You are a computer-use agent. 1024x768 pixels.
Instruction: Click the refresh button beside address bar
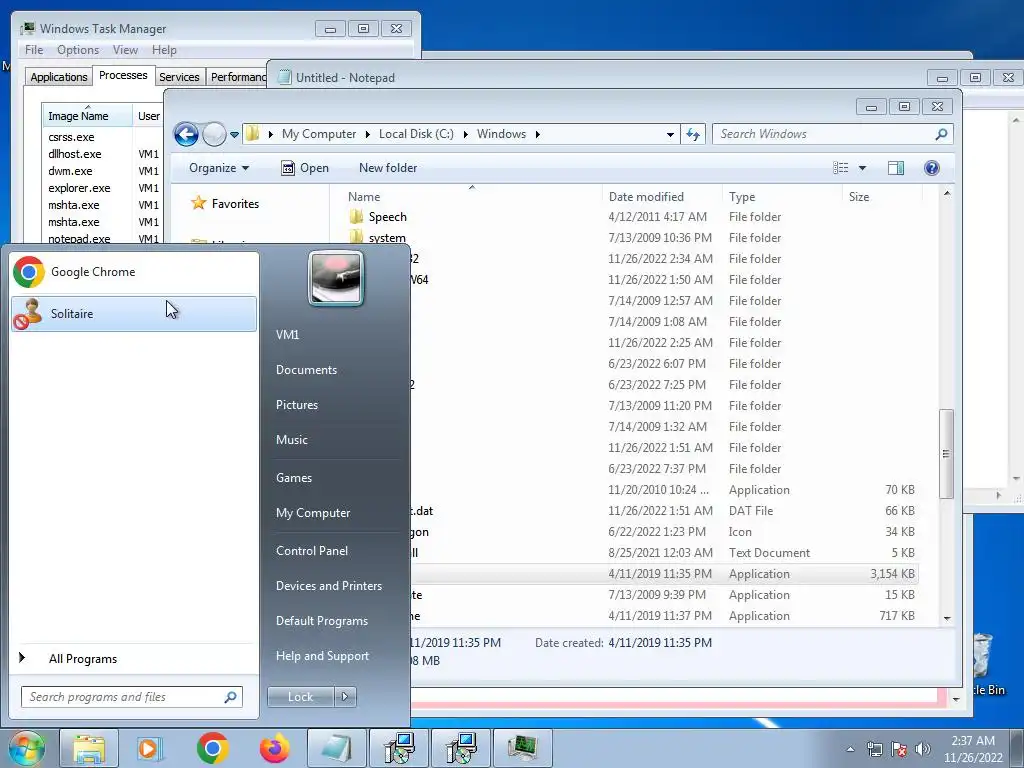[693, 135]
